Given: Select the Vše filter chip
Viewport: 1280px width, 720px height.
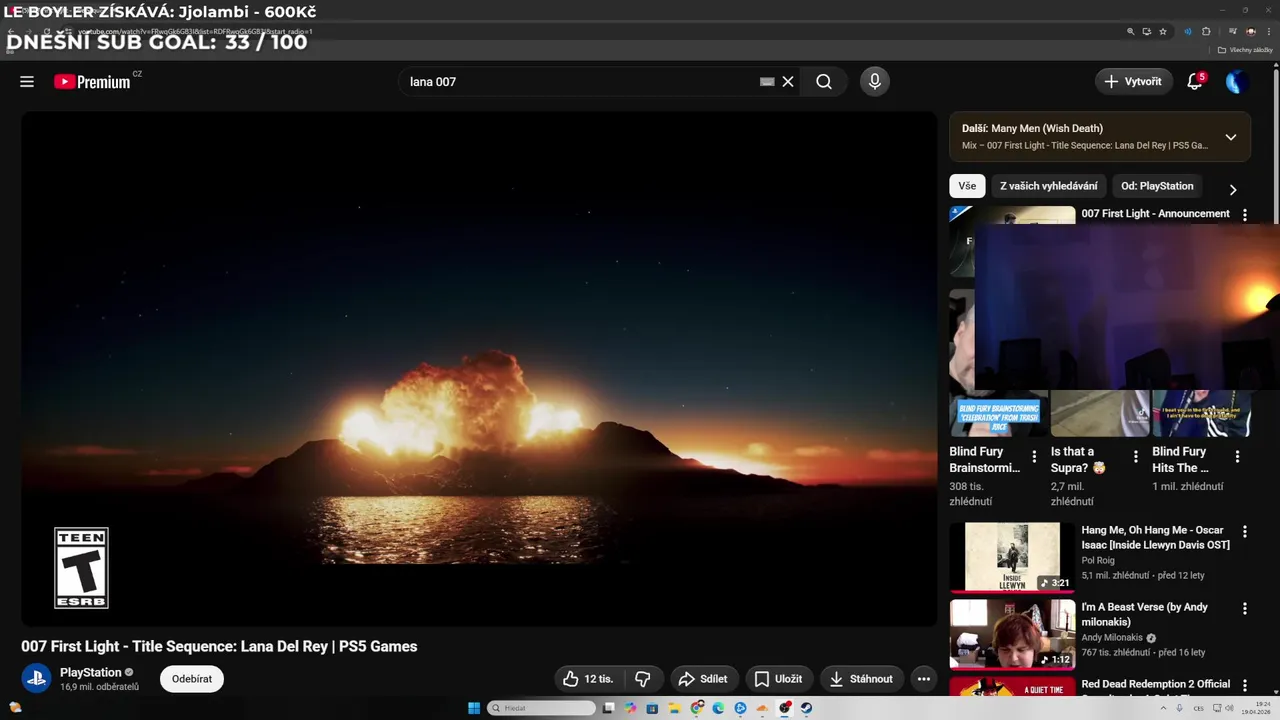Looking at the screenshot, I should 967,186.
